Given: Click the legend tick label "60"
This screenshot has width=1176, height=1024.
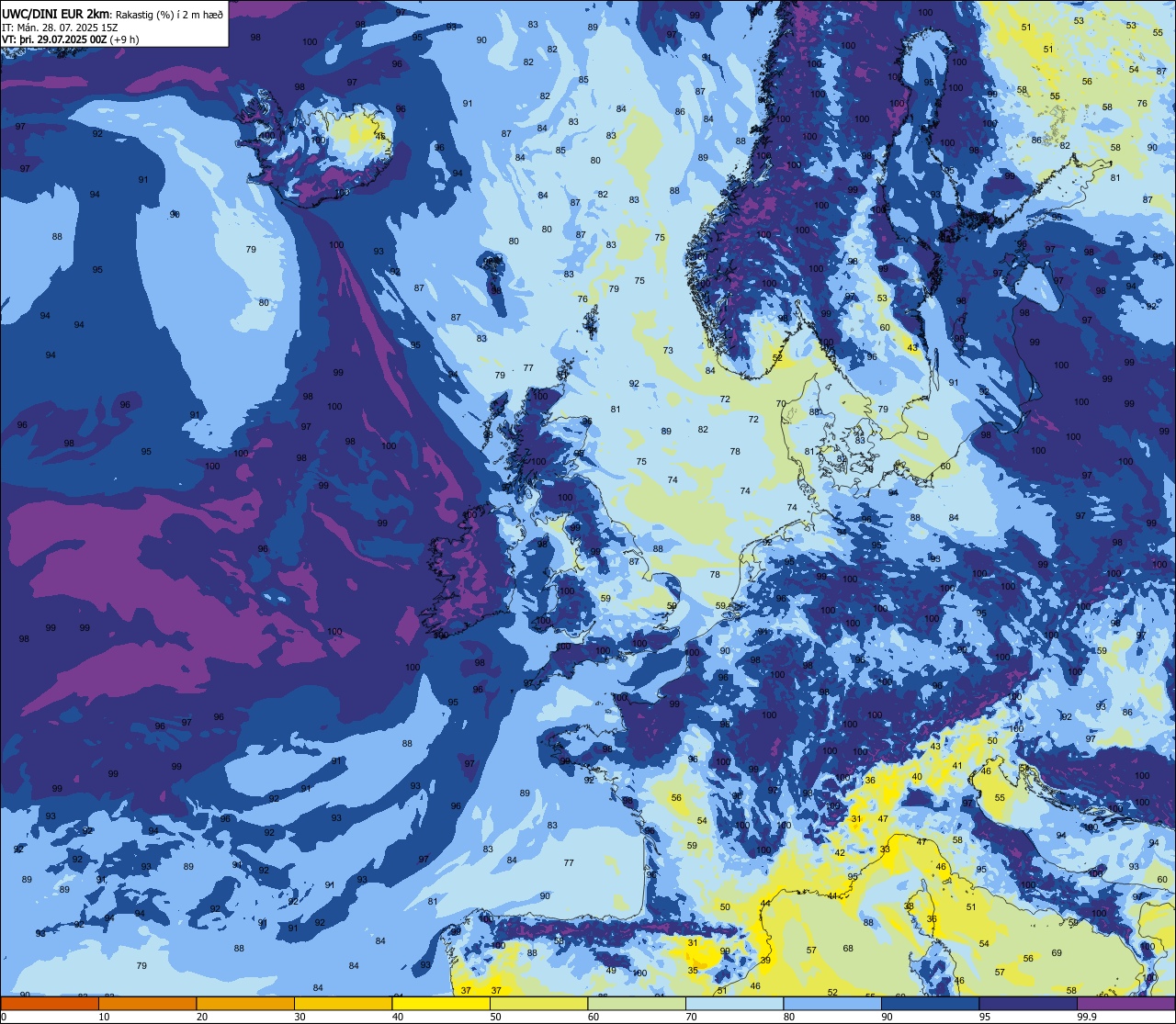Looking at the screenshot, I should click(593, 1017).
